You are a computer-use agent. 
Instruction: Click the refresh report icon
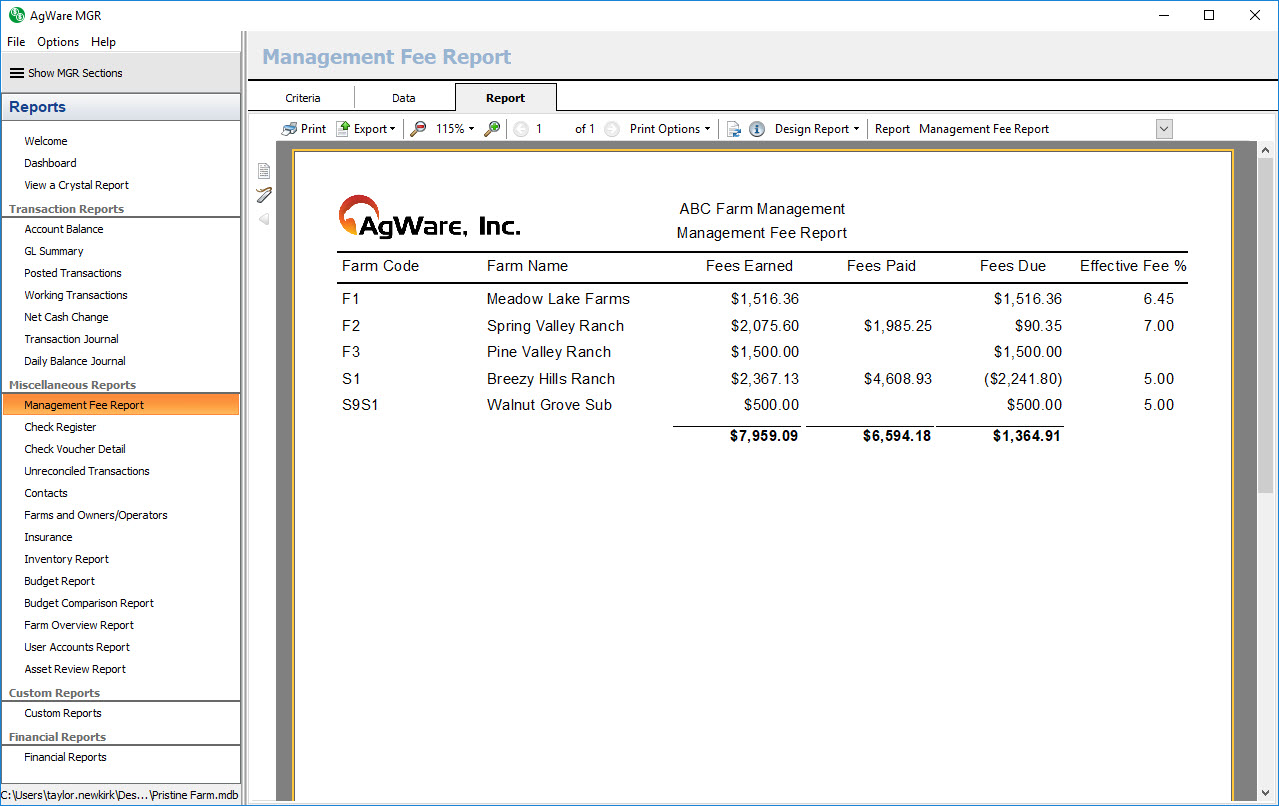pyautogui.click(x=733, y=129)
